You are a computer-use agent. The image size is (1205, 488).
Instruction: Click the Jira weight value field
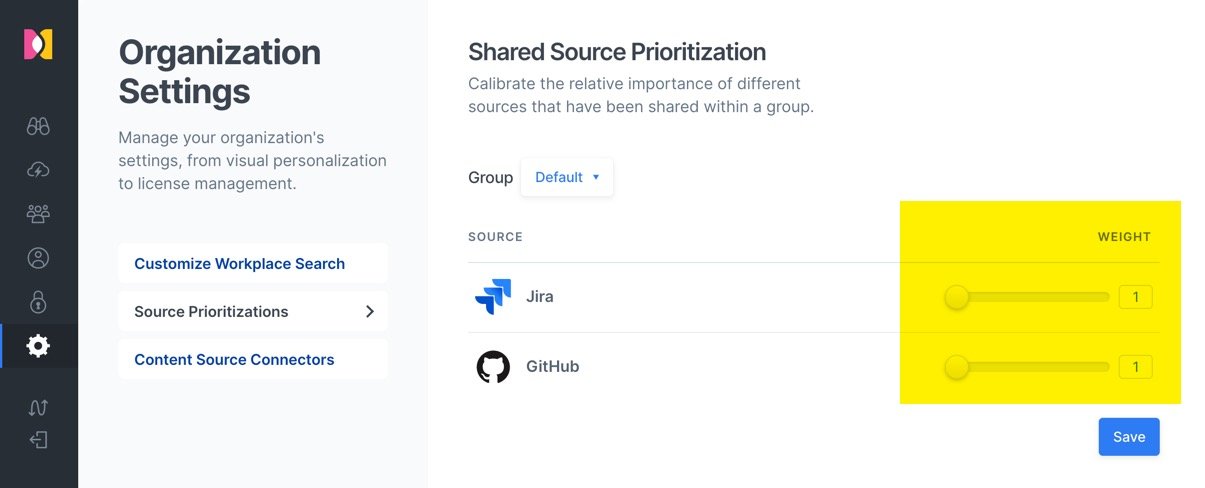tap(1135, 297)
